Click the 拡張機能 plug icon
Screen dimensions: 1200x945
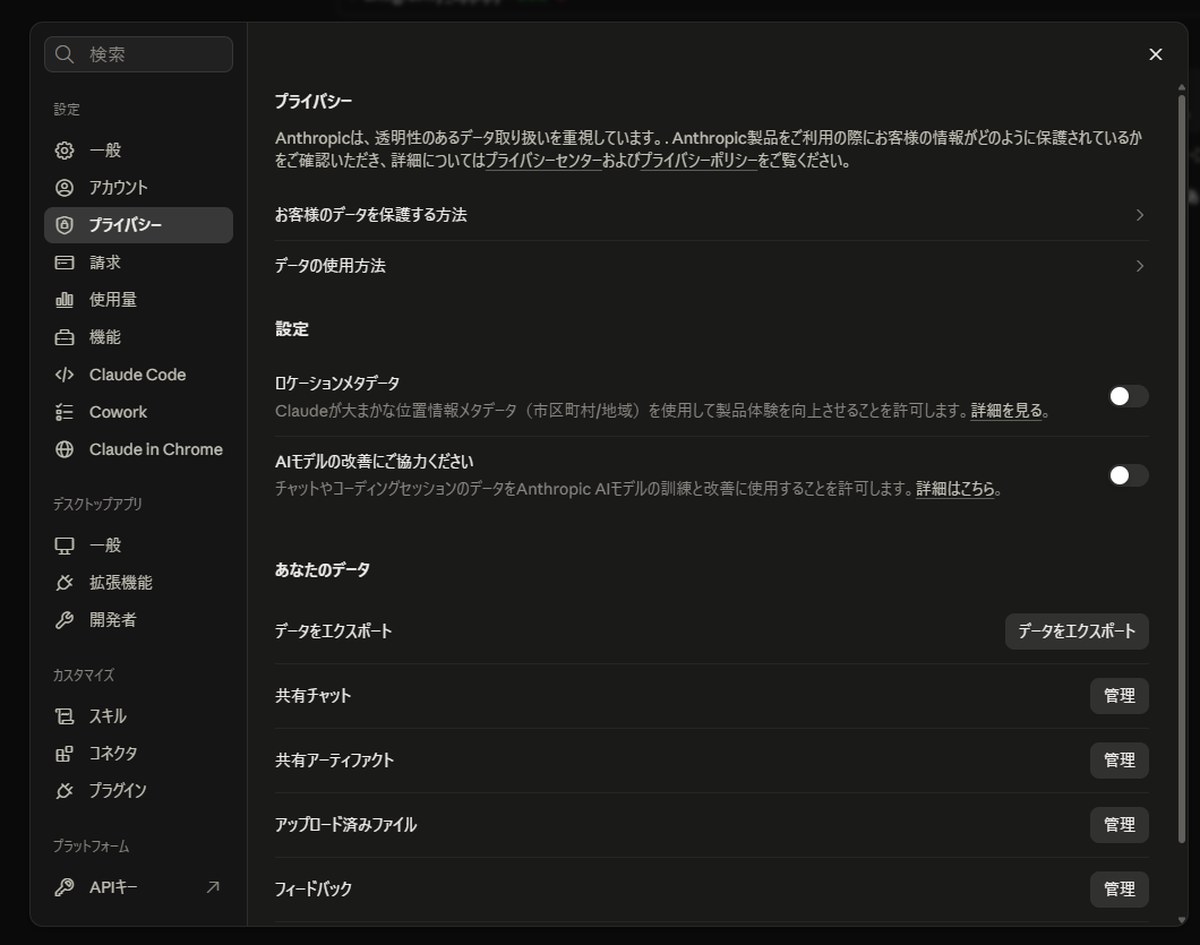pyautogui.click(x=65, y=582)
